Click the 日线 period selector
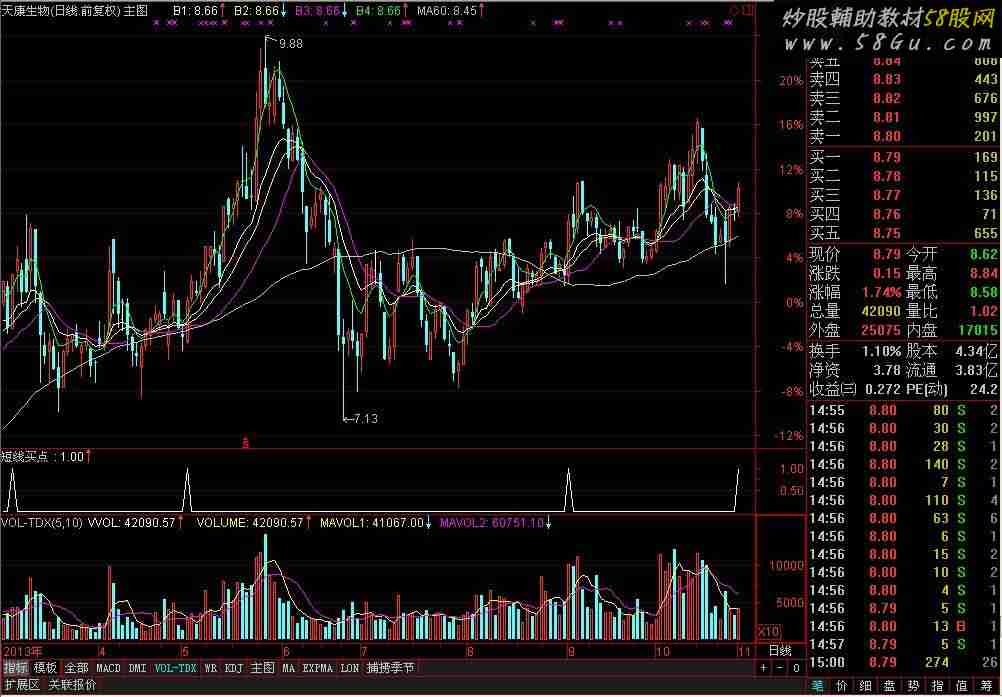The height and width of the screenshot is (697, 1002). [780, 650]
